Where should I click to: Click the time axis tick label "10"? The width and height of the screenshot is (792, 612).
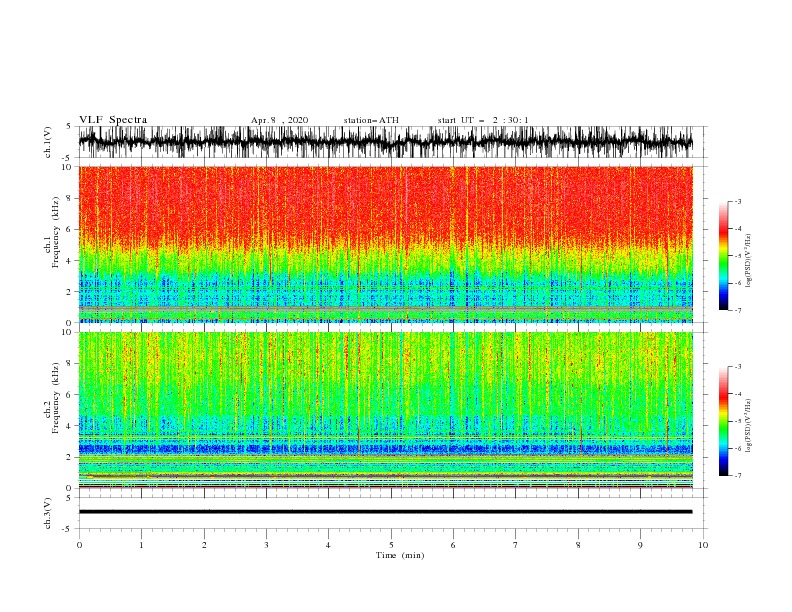[x=703, y=545]
